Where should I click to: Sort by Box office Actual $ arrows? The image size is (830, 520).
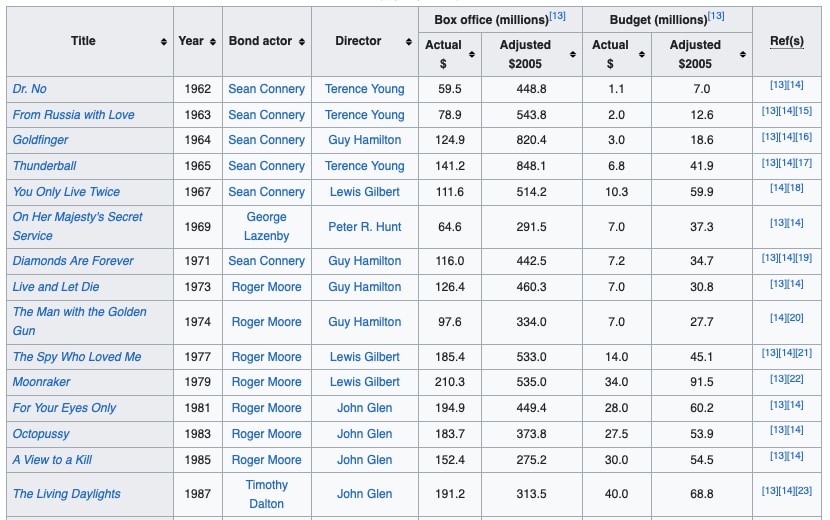point(471,55)
